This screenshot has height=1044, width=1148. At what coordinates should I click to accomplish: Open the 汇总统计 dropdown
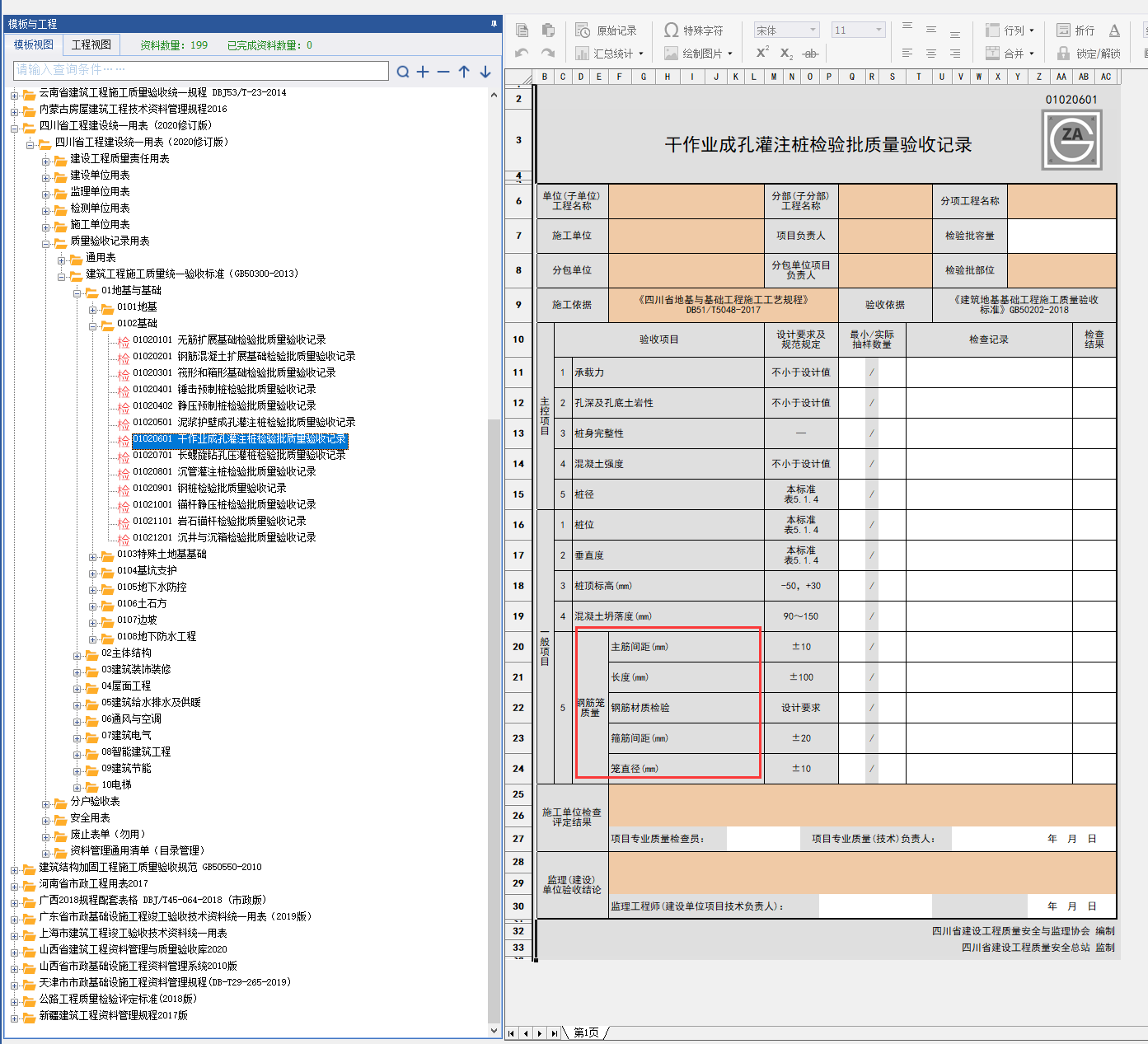[610, 54]
